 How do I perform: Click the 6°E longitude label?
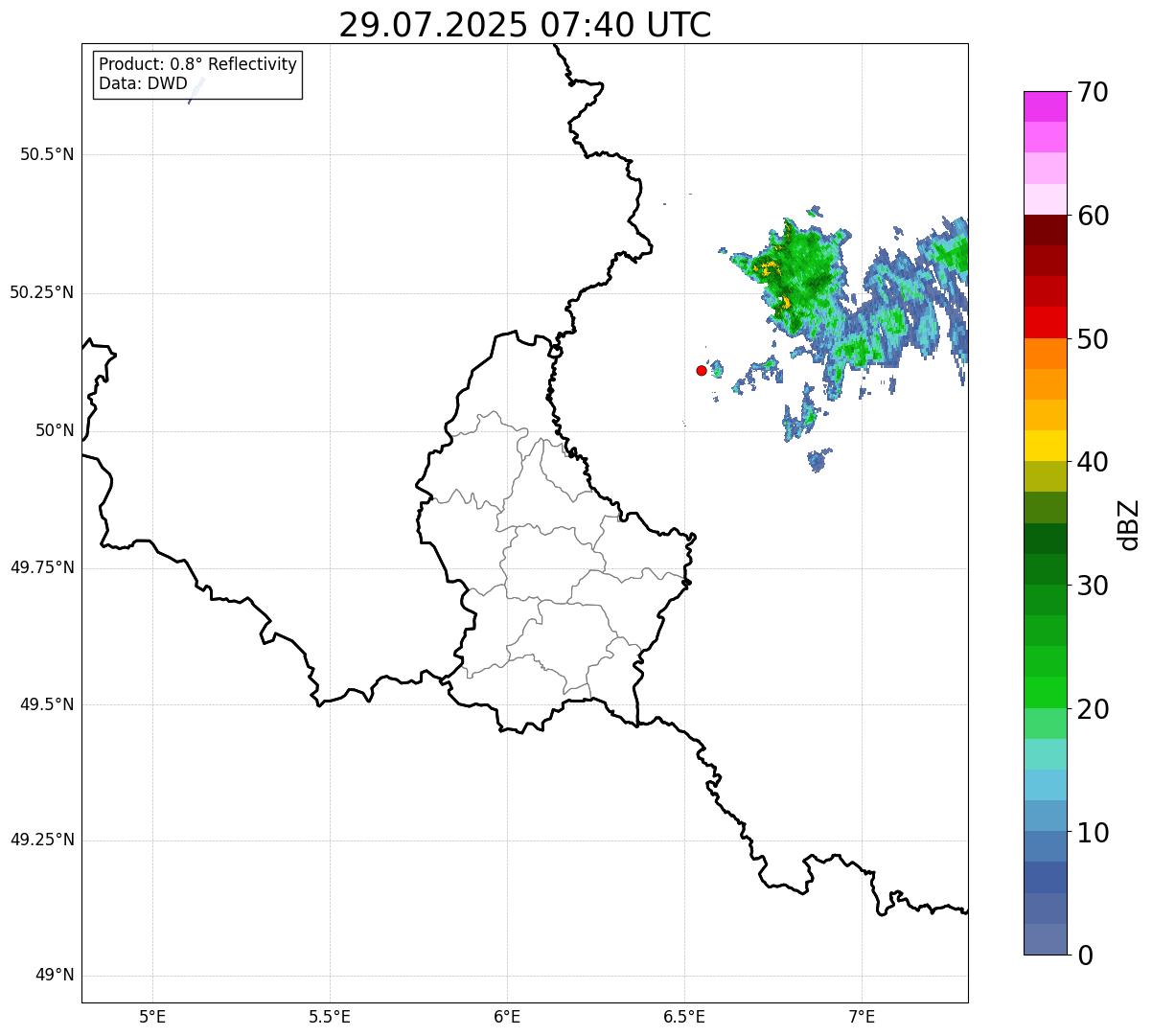(x=507, y=1016)
